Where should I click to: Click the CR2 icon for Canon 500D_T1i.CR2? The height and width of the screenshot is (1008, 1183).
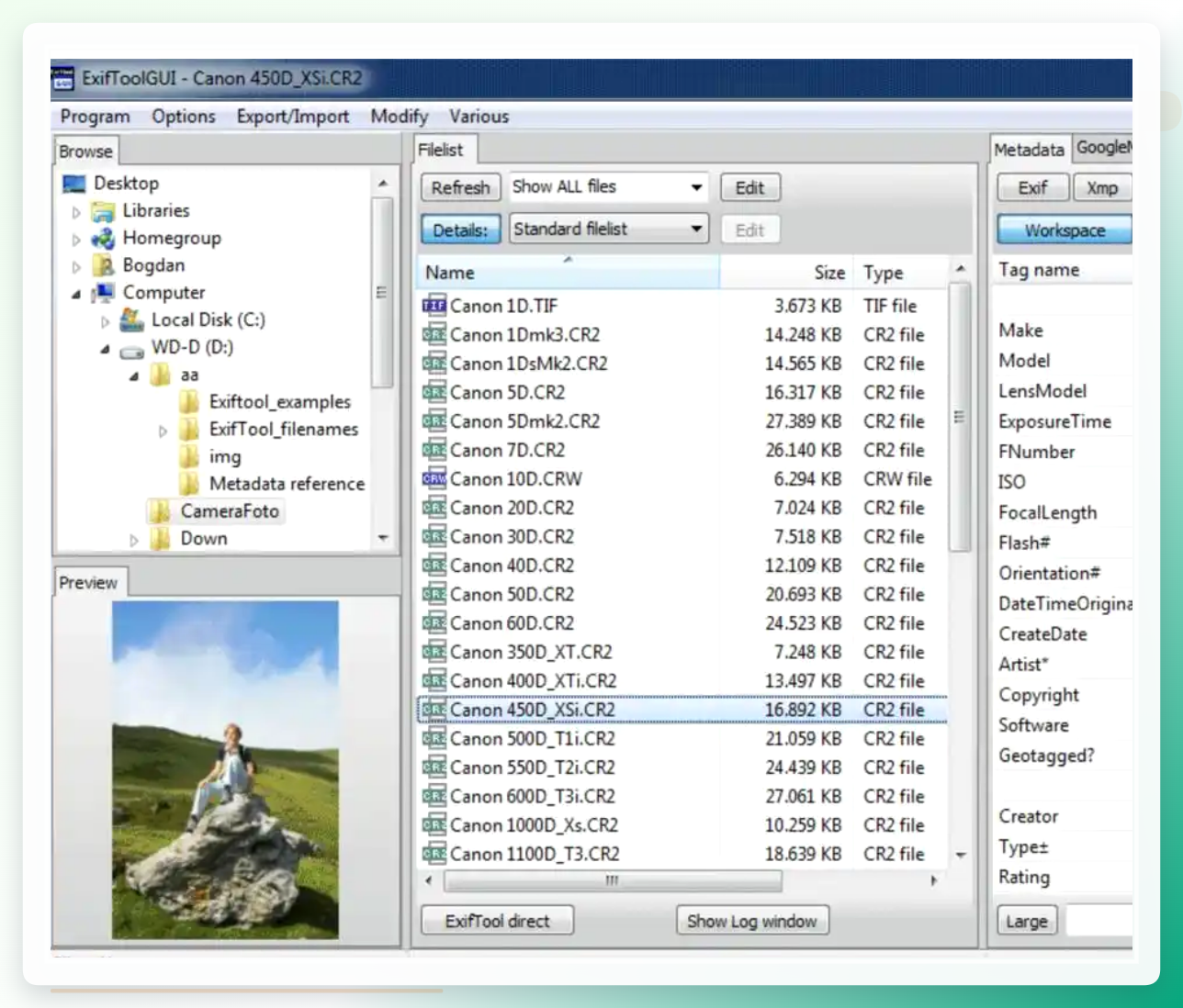point(434,738)
